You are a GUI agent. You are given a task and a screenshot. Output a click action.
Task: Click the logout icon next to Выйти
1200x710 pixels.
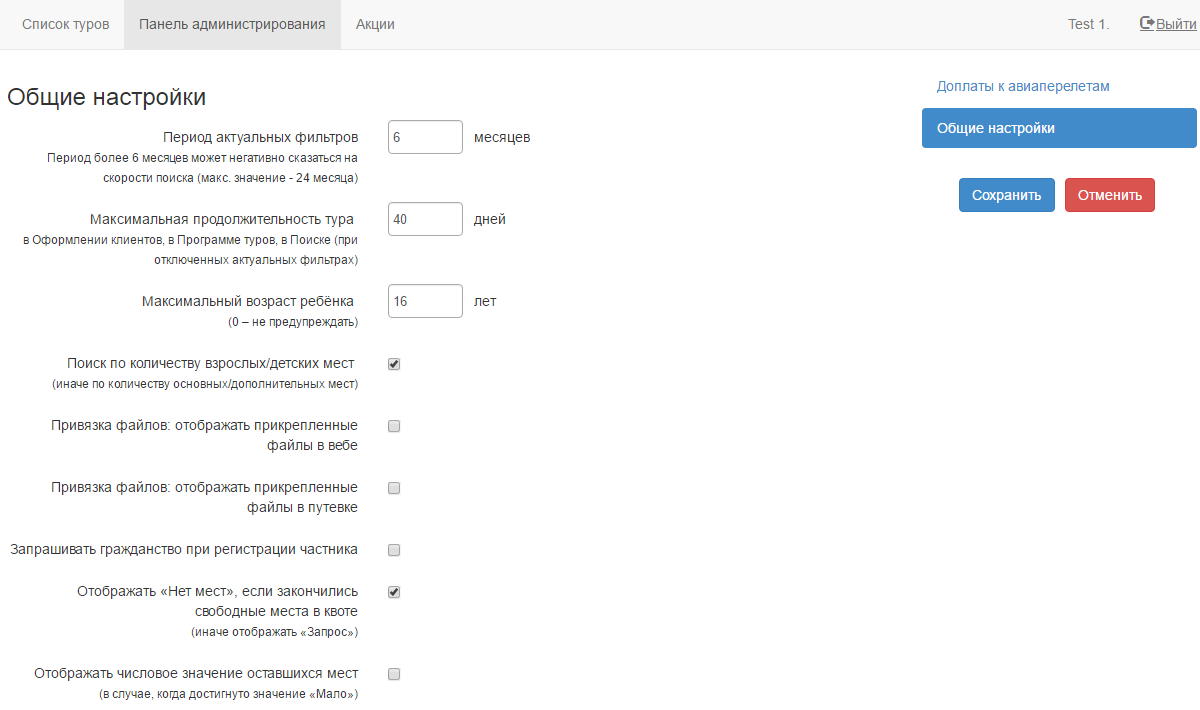[x=1147, y=24]
